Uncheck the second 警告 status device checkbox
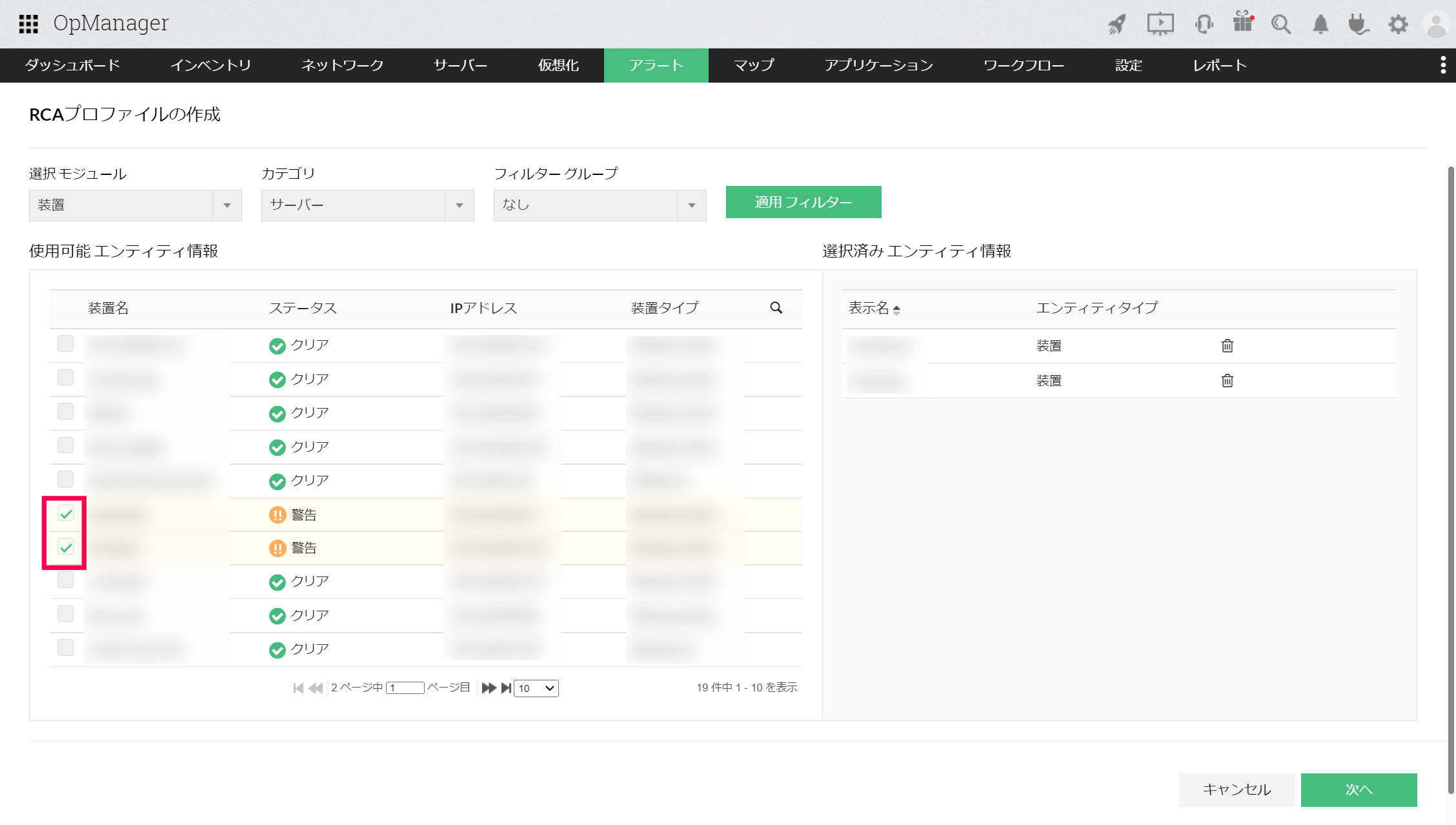Screen dimensions: 1456x825 point(66,547)
